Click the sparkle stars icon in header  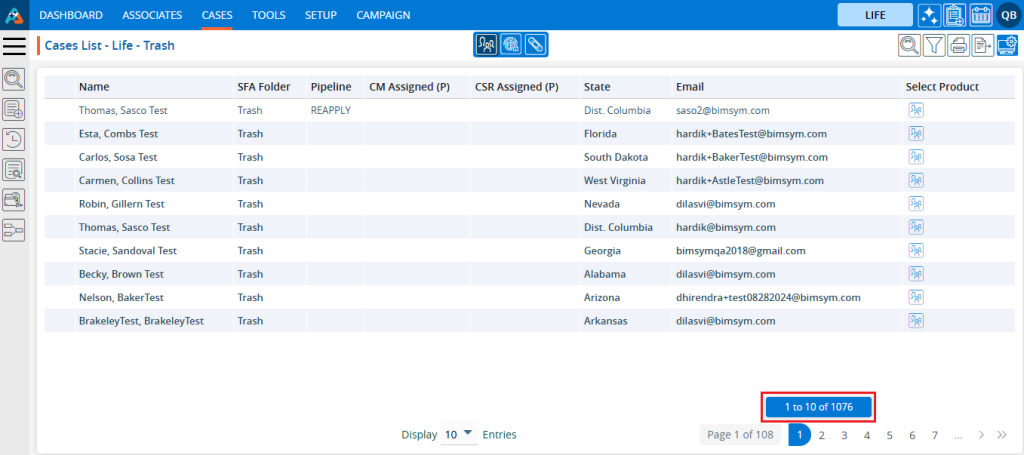coord(929,15)
